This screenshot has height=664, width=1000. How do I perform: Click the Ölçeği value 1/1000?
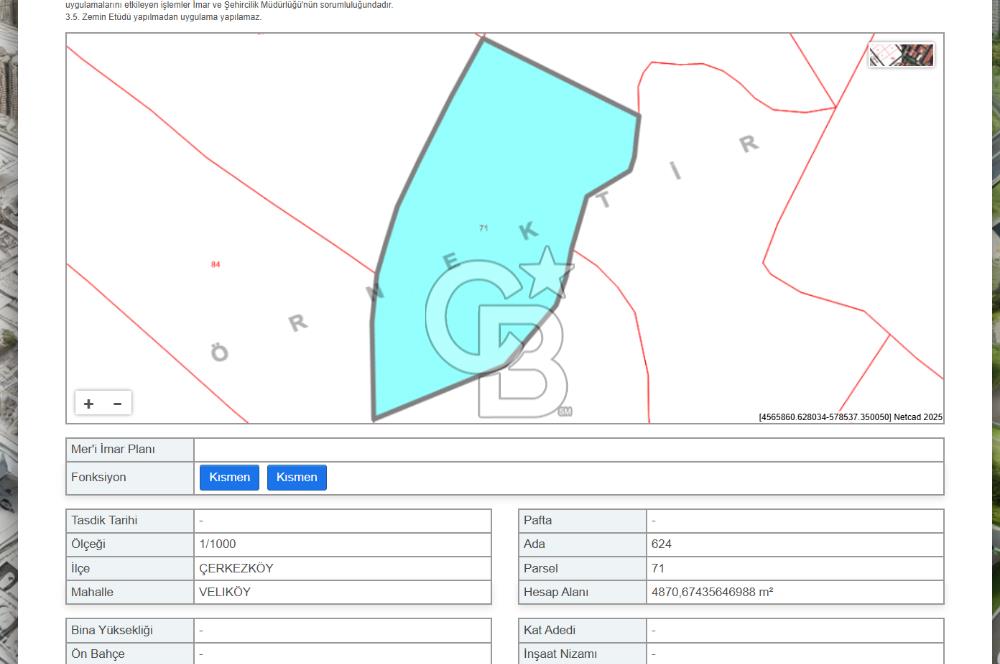pos(218,544)
